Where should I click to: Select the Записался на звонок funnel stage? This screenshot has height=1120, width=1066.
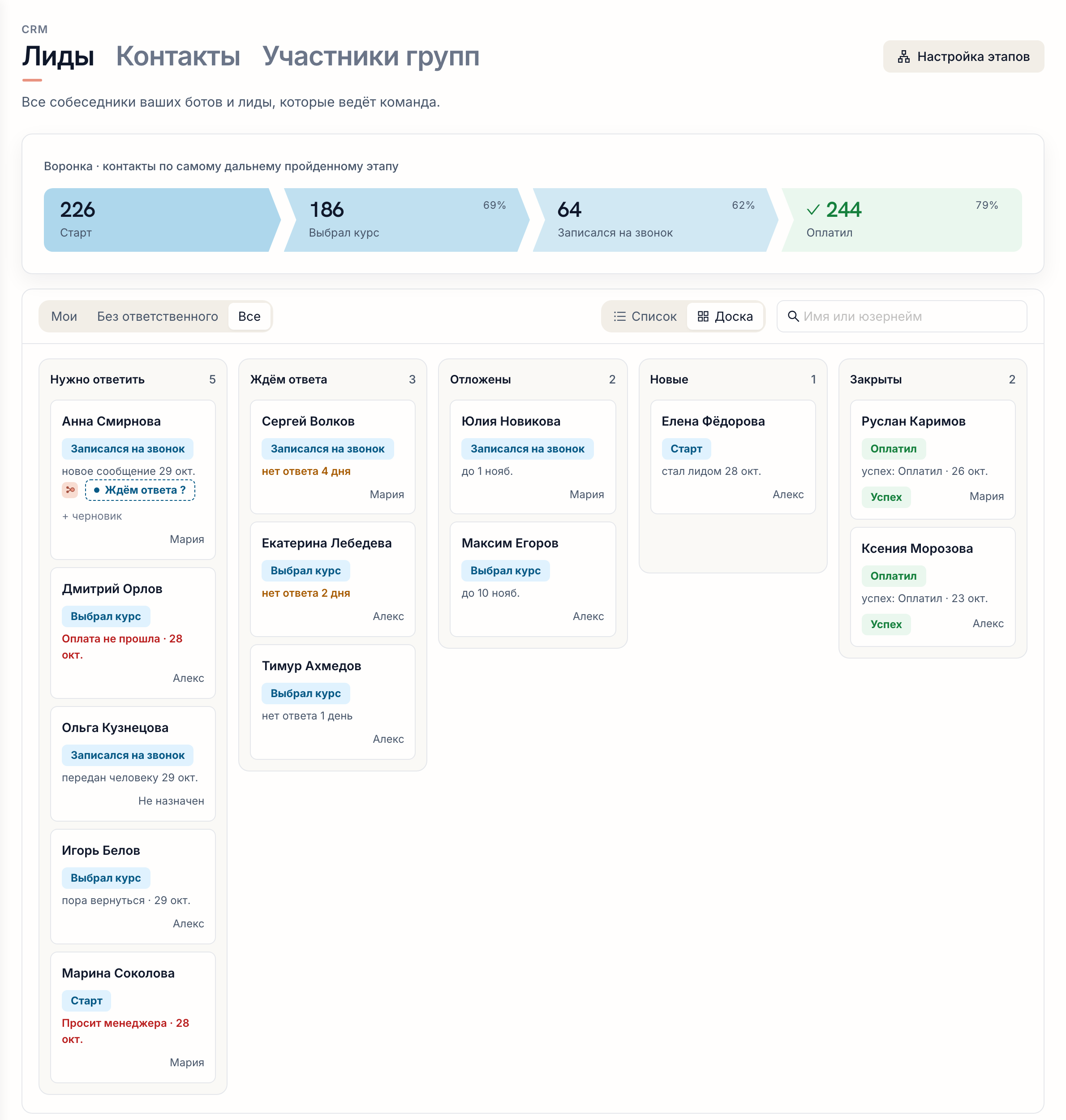tap(655, 220)
